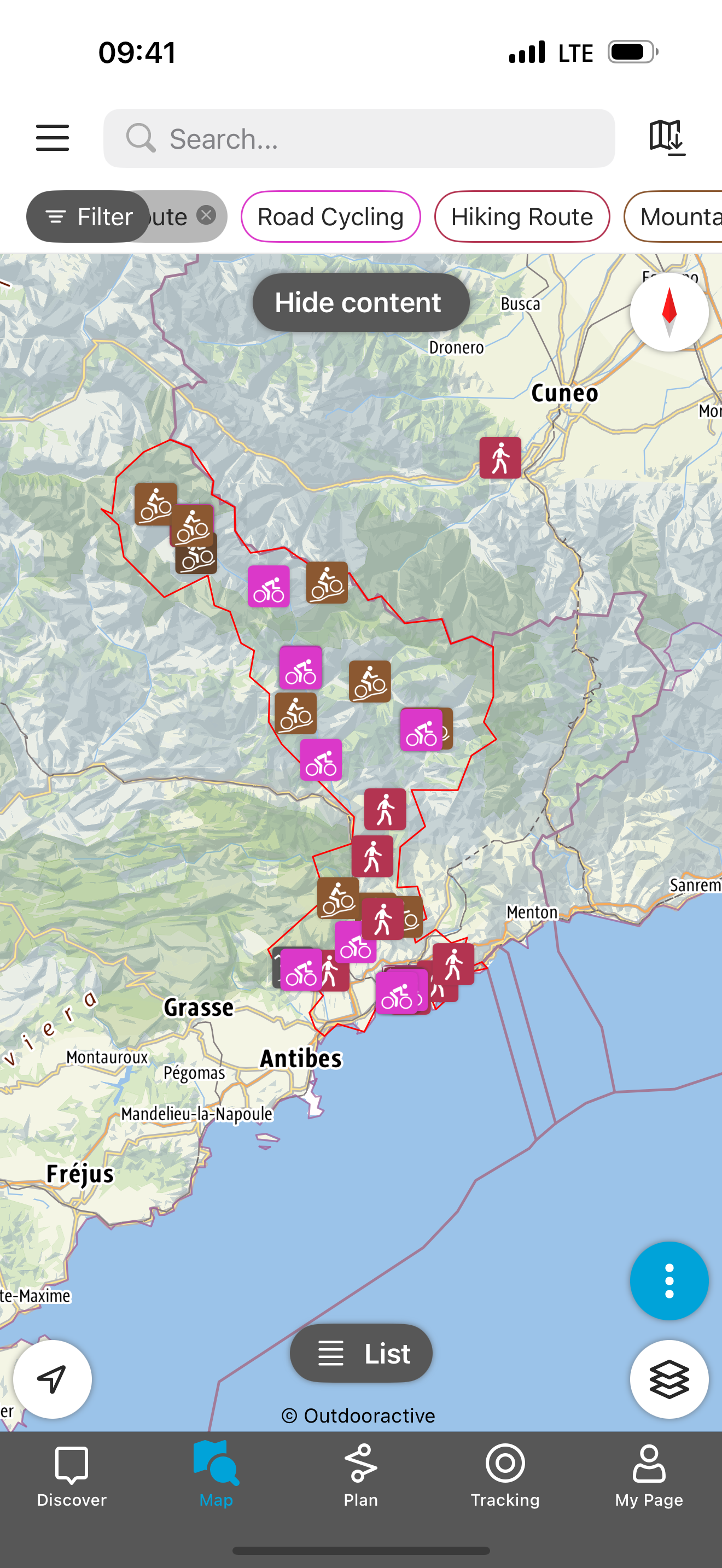Open the Outdooractive copyright link
This screenshot has height=1568, width=722.
point(358,1416)
